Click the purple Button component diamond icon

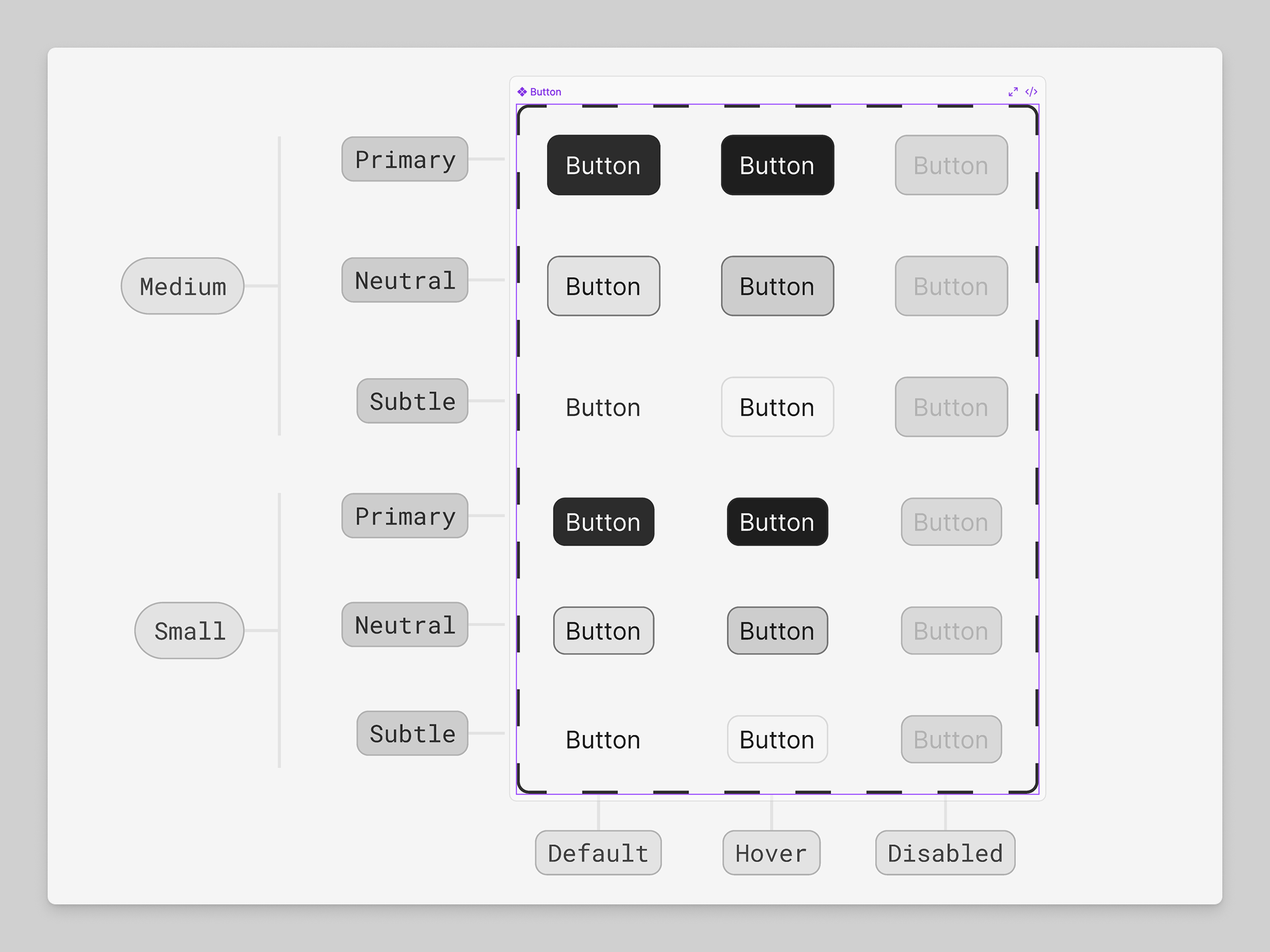point(521,92)
